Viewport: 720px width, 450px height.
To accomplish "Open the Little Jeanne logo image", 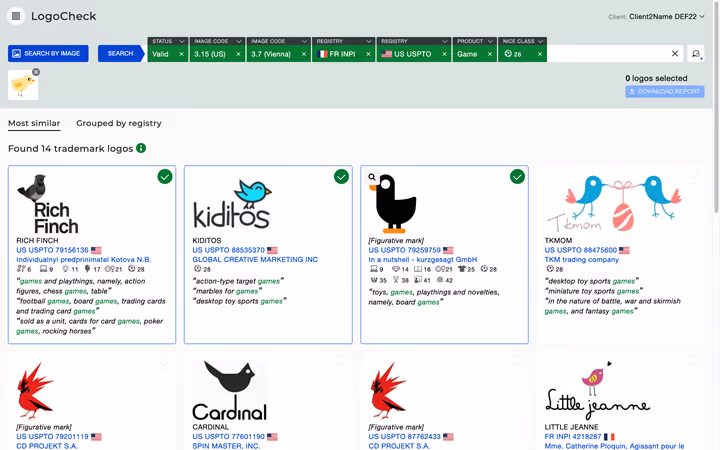I will [x=597, y=388].
